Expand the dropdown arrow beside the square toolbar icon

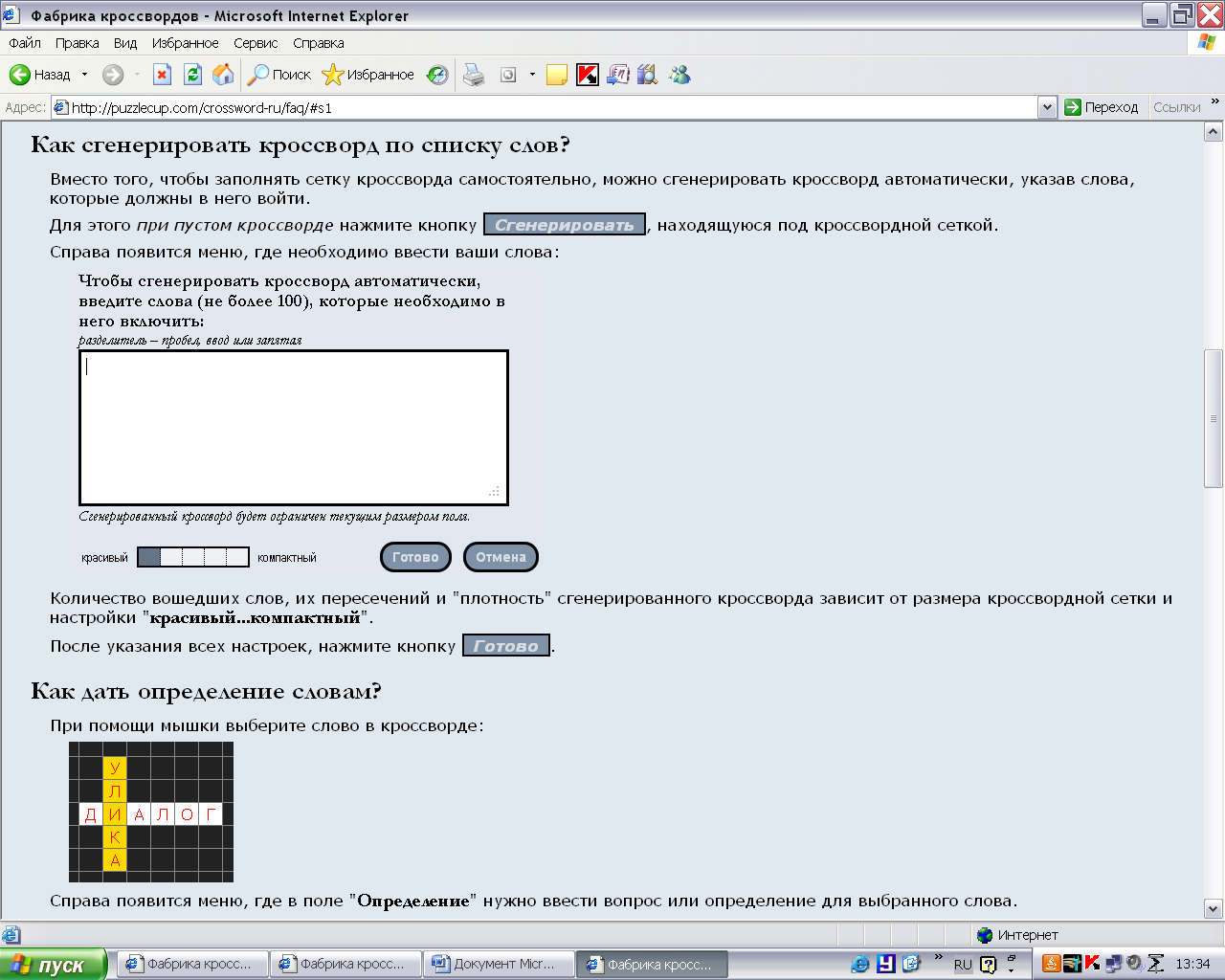point(532,75)
